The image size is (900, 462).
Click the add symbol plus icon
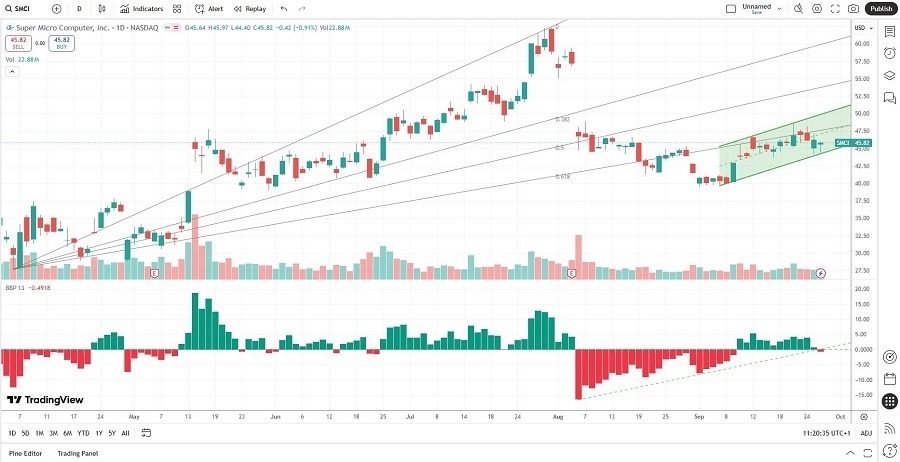[x=56, y=8]
